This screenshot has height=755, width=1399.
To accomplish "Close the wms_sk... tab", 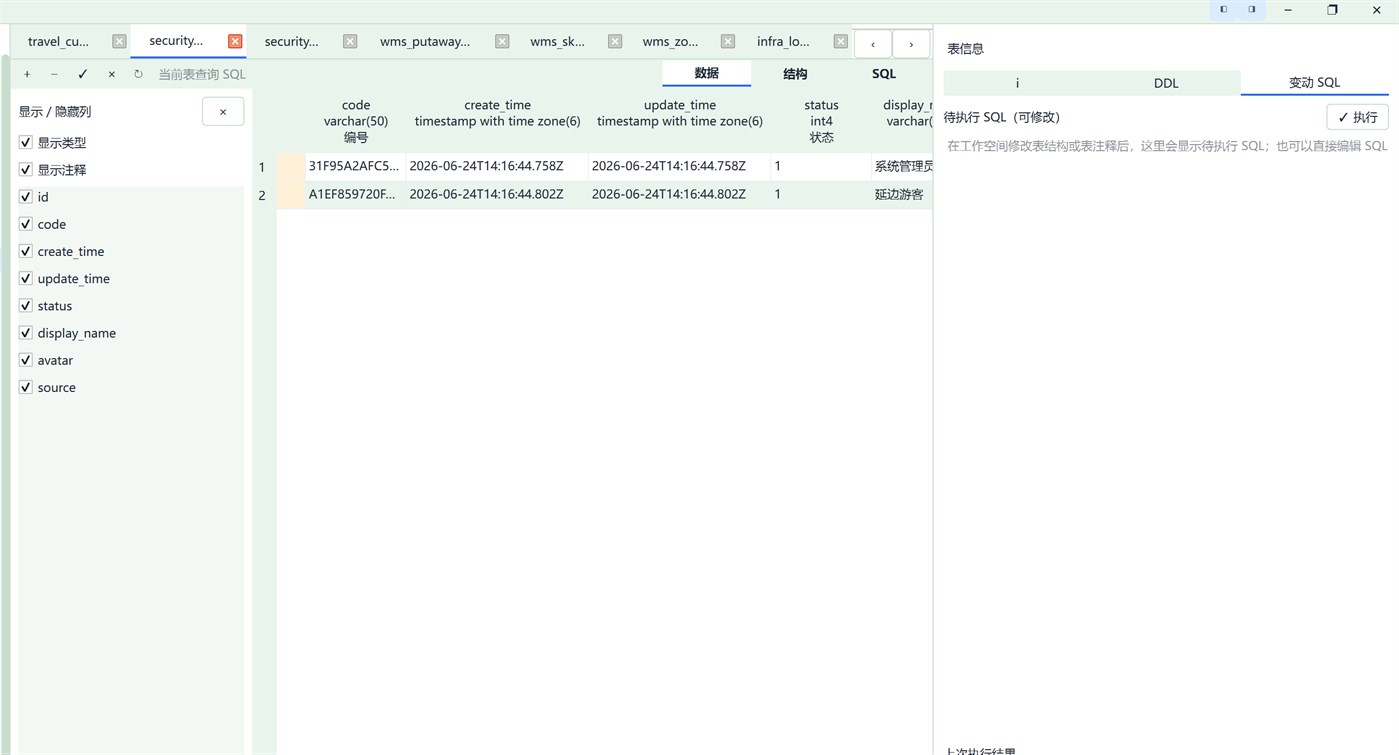I will tap(615, 41).
